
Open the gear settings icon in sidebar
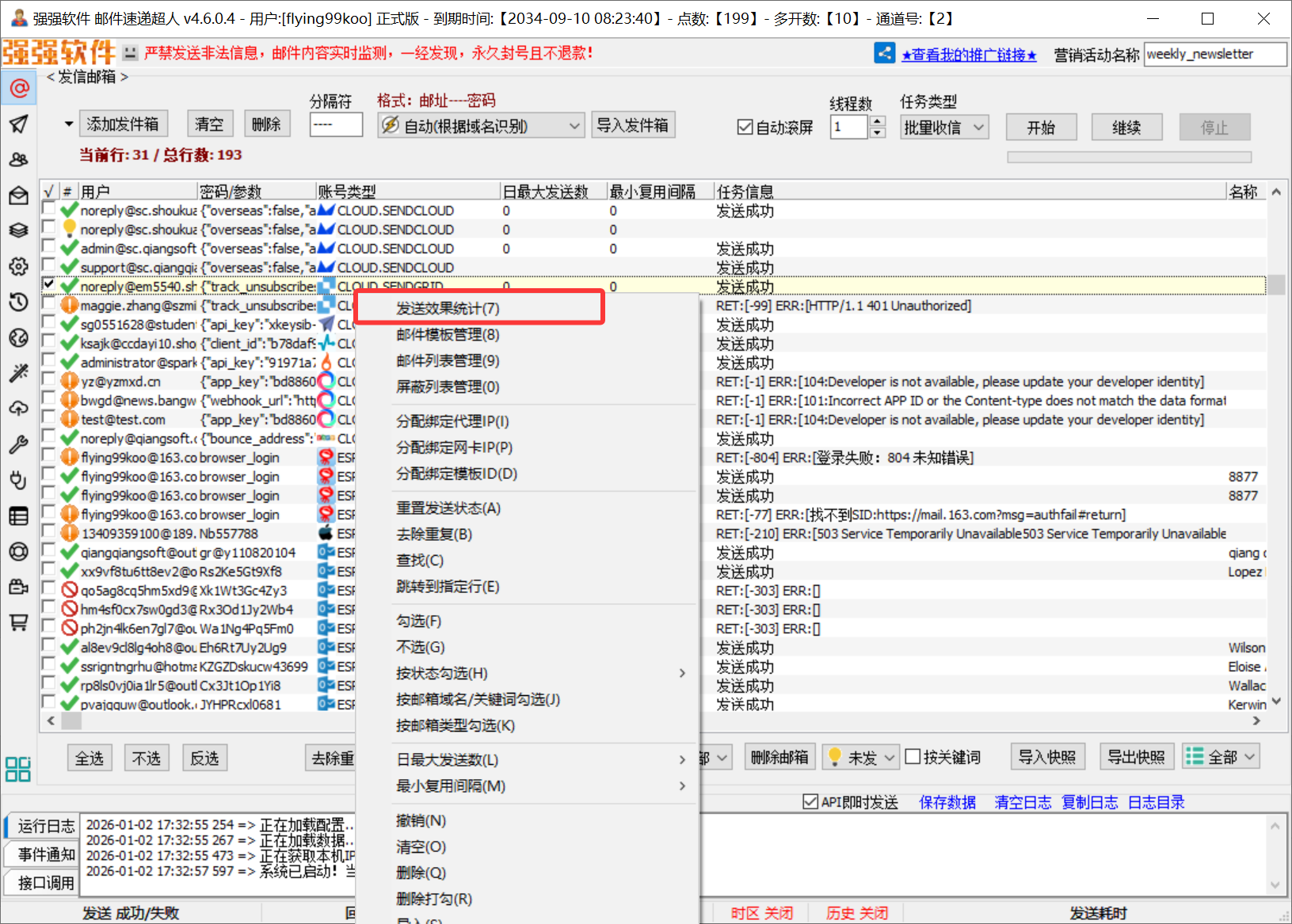(x=18, y=267)
